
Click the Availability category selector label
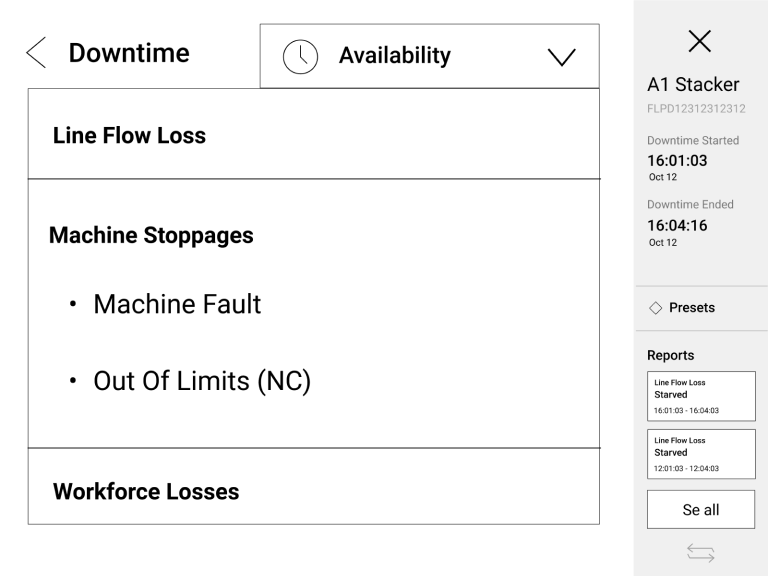coord(395,56)
